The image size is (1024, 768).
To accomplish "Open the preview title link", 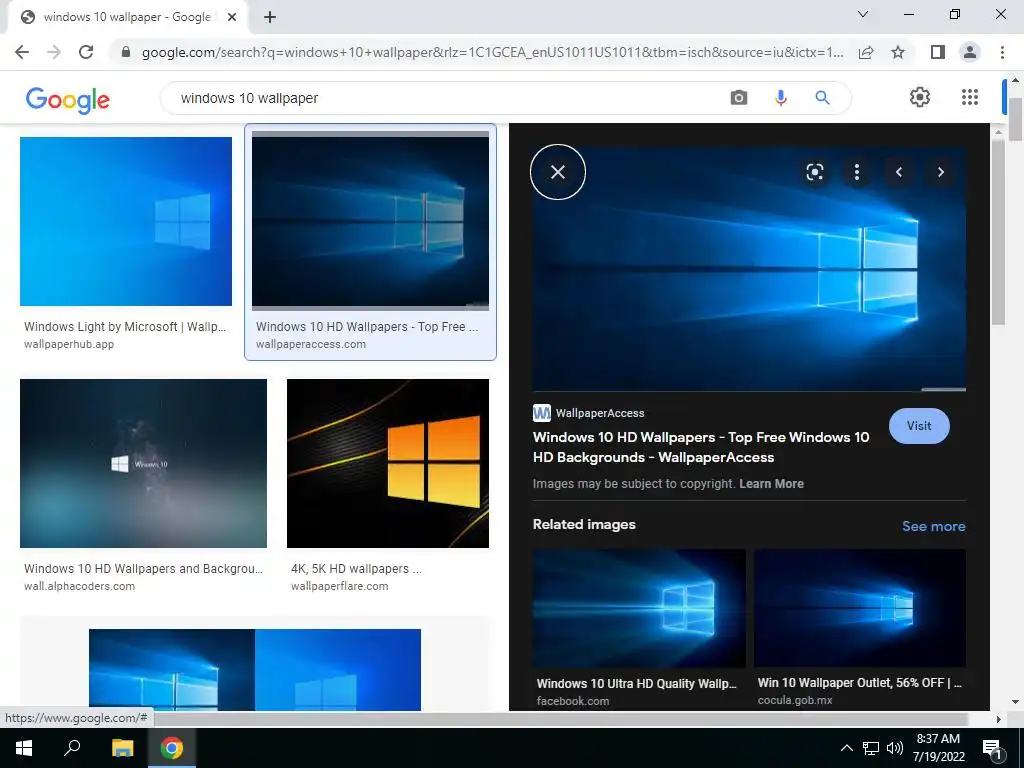I will click(701, 447).
